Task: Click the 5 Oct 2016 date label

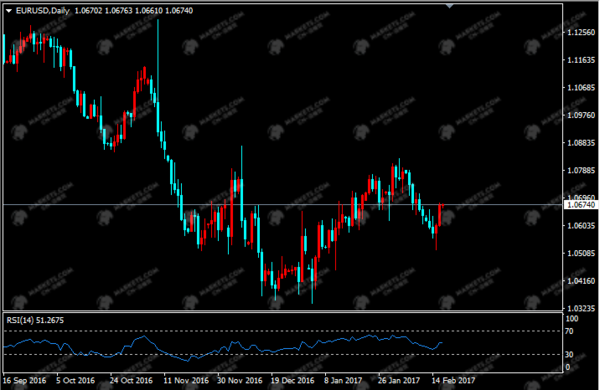Action: pos(75,380)
